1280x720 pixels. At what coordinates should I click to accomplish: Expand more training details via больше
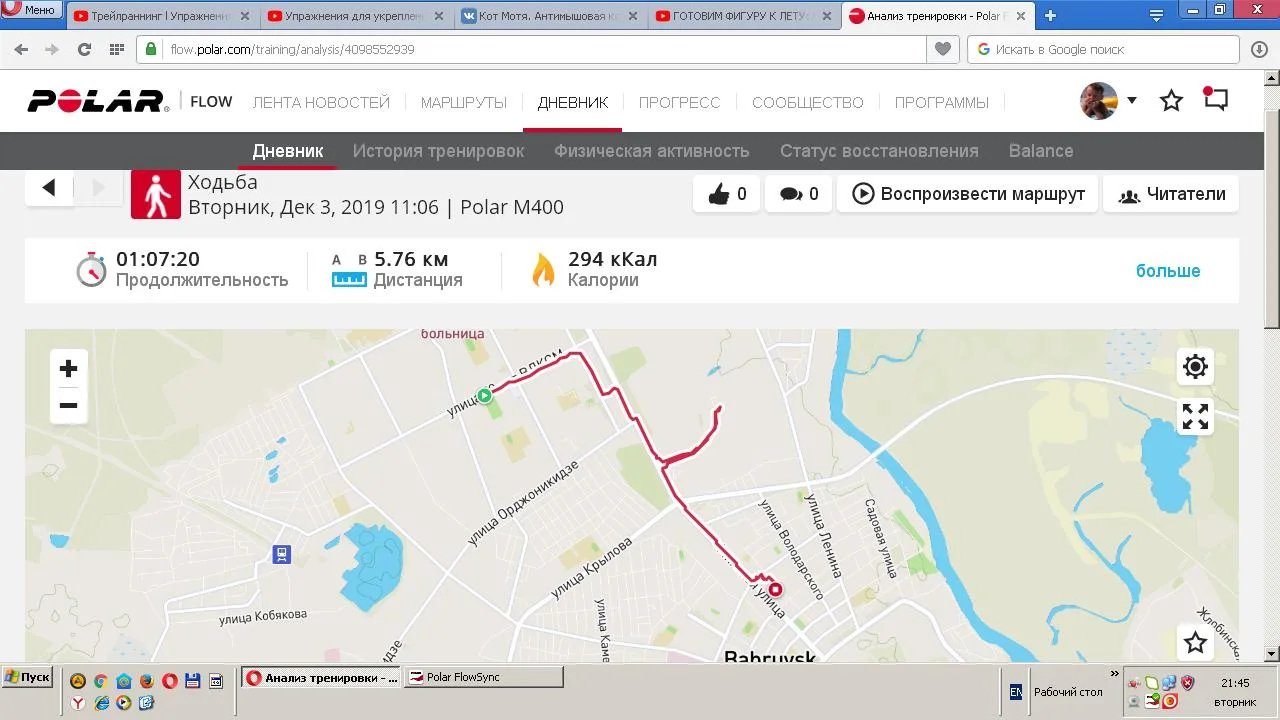(1168, 271)
